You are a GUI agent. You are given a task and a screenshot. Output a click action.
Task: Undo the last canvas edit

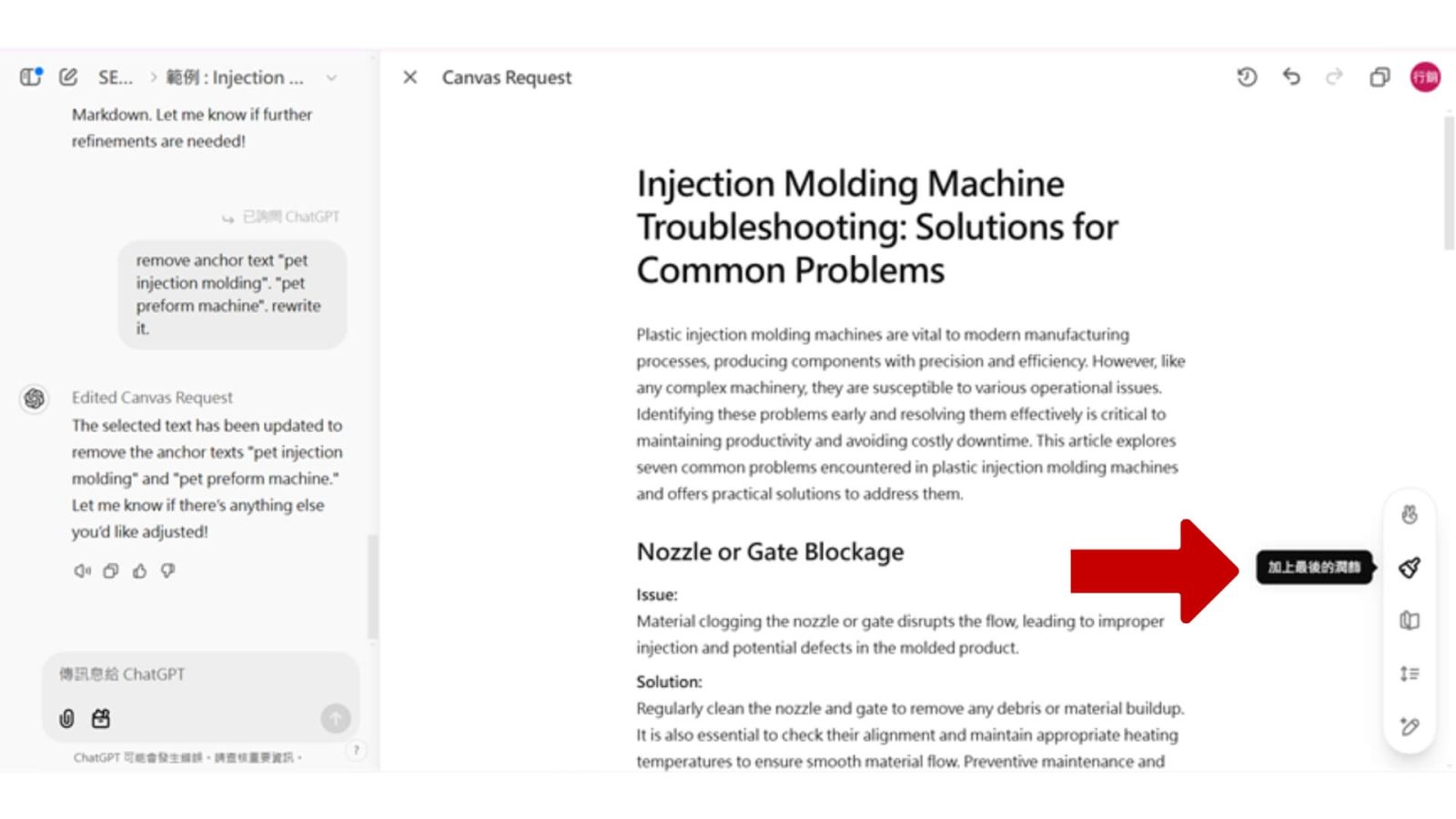click(x=1291, y=77)
